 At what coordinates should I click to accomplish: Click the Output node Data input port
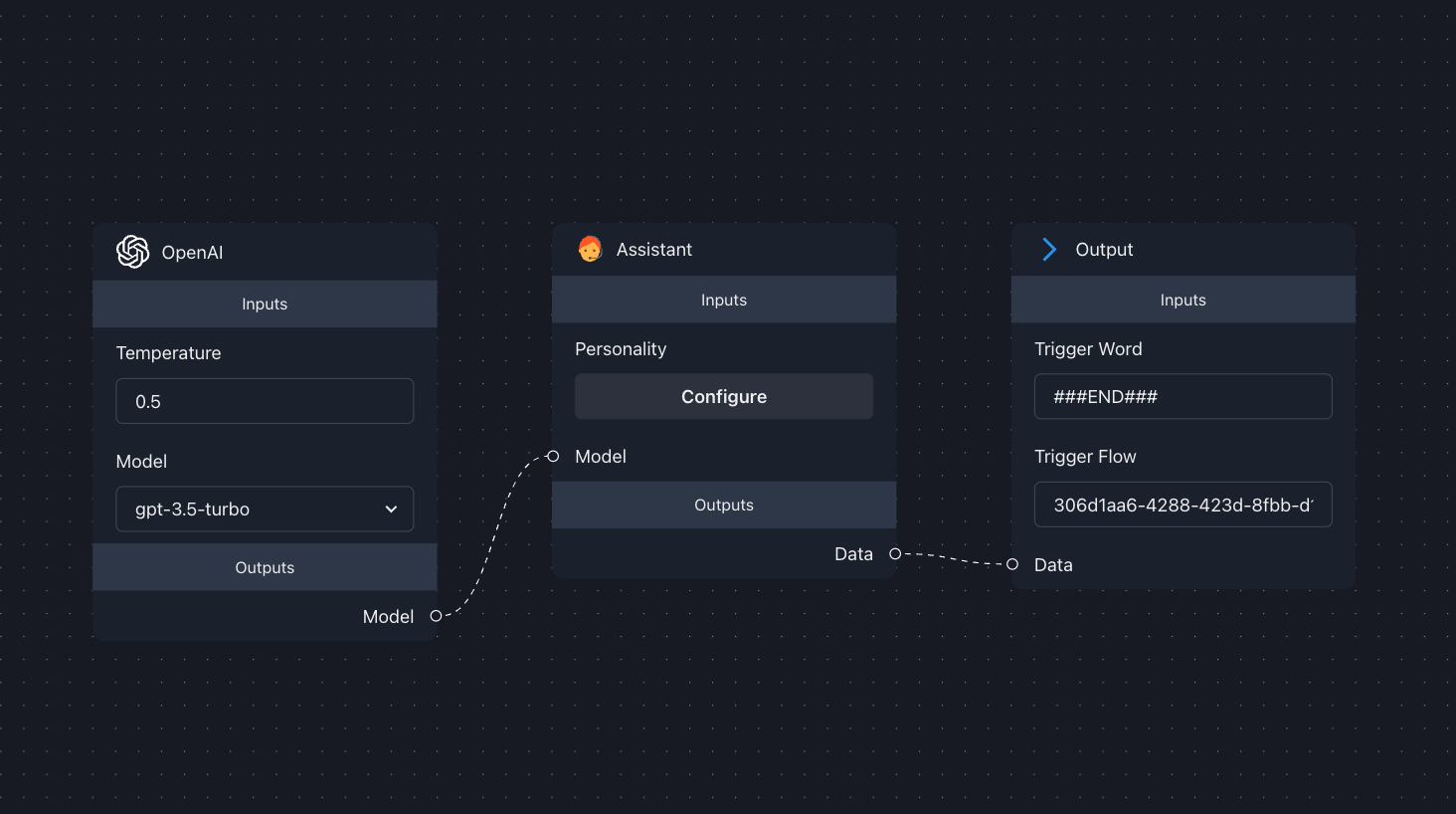[1012, 564]
